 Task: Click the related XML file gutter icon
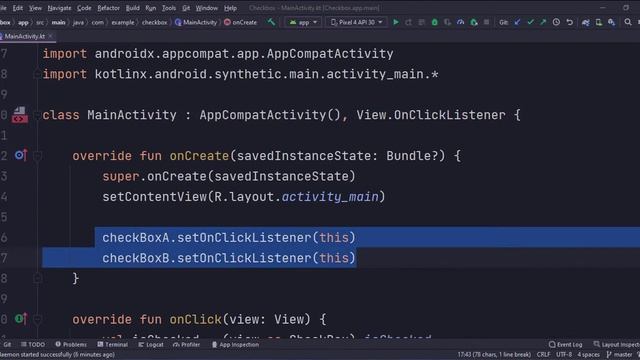[20, 115]
